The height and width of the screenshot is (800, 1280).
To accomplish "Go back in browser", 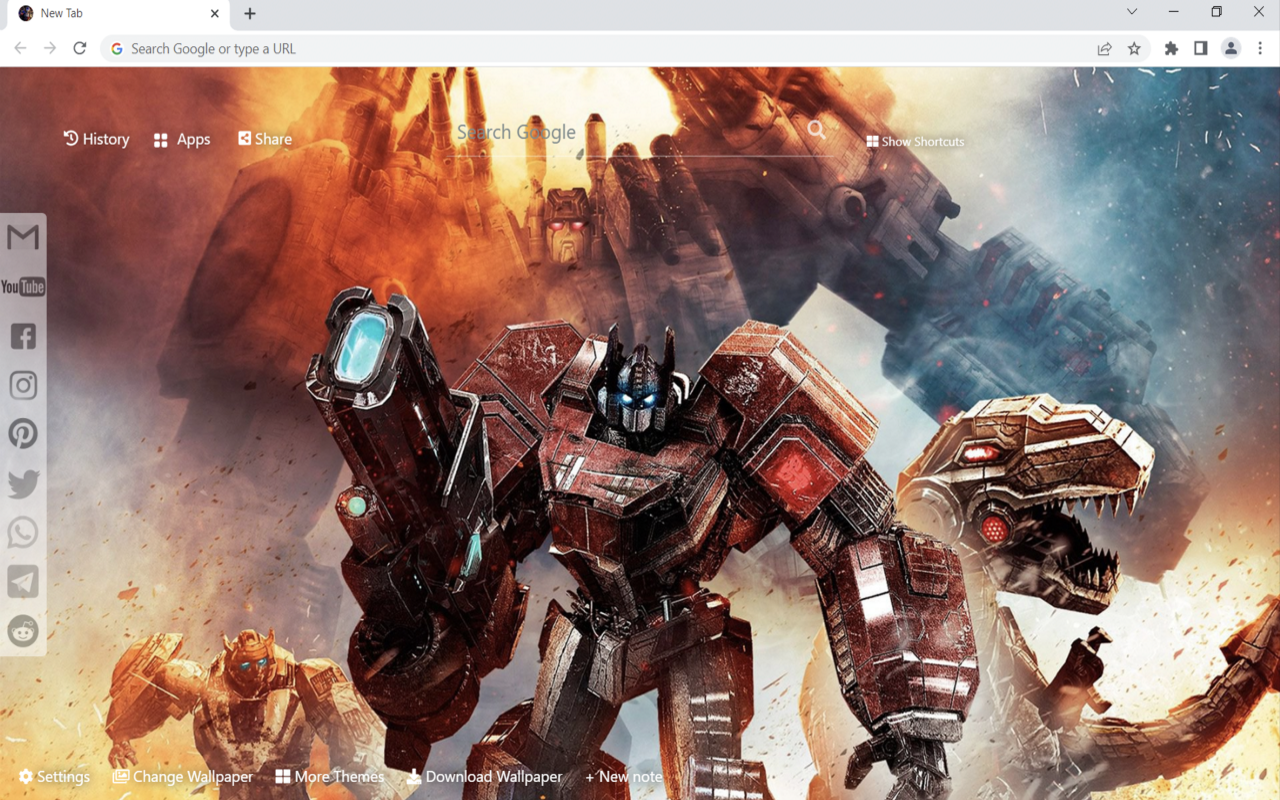I will tap(20, 48).
